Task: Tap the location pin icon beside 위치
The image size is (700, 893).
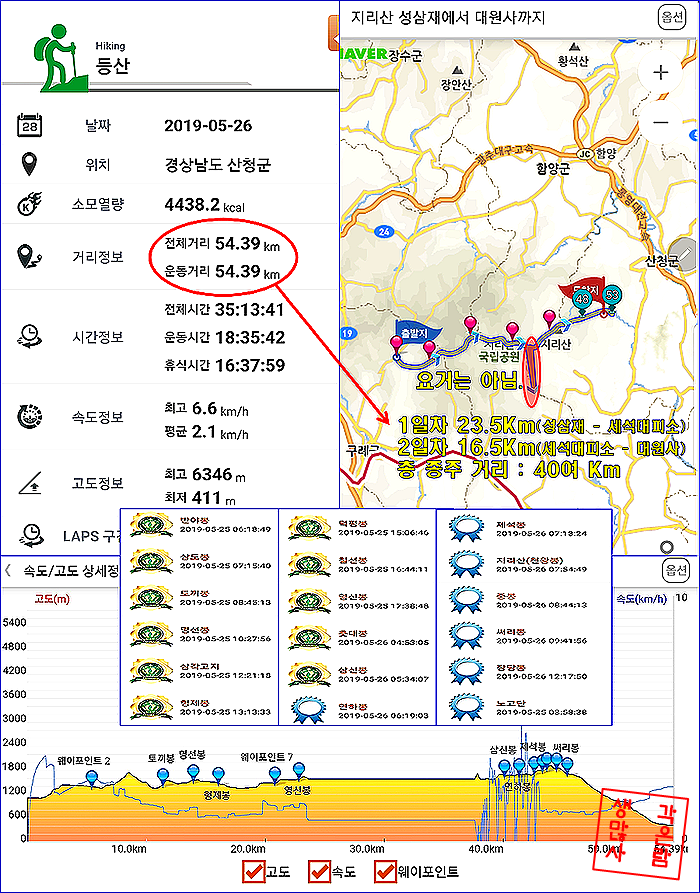Action: [x=29, y=164]
